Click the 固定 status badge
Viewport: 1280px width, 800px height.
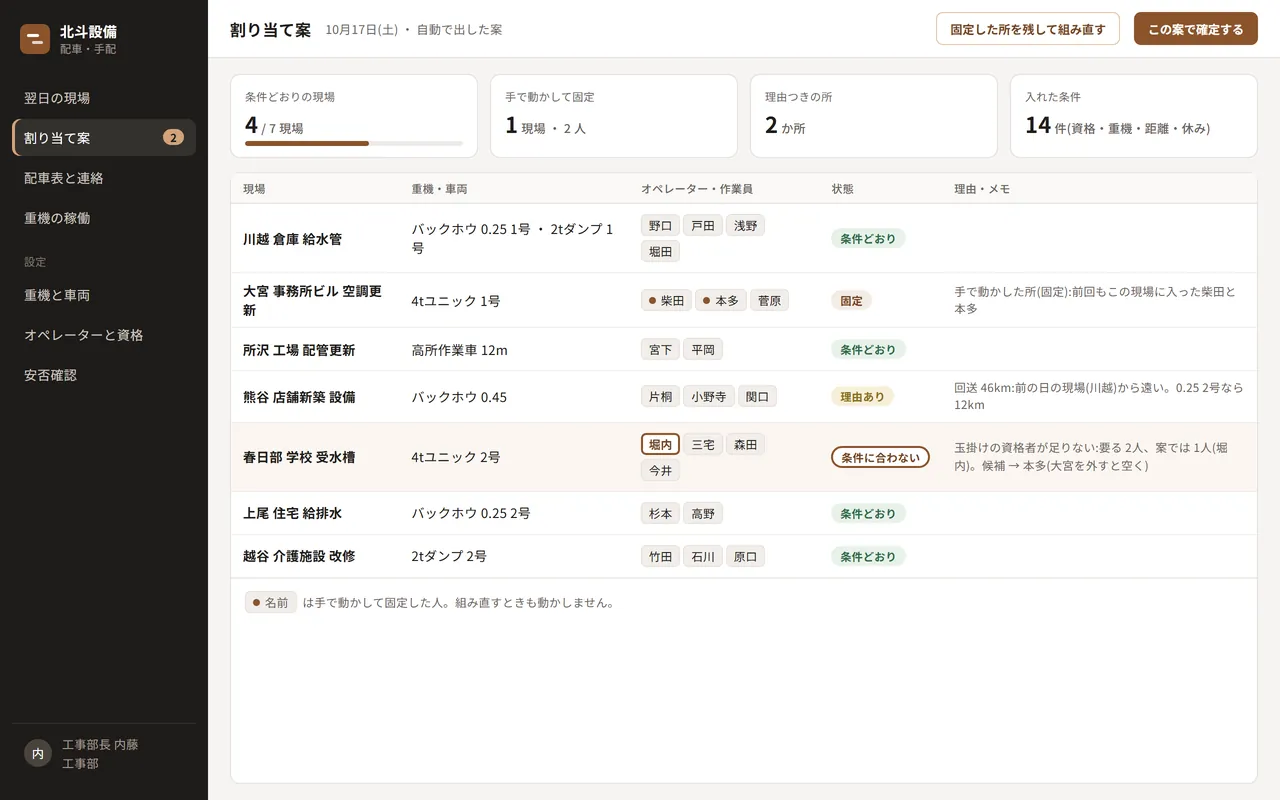pyautogui.click(x=851, y=300)
